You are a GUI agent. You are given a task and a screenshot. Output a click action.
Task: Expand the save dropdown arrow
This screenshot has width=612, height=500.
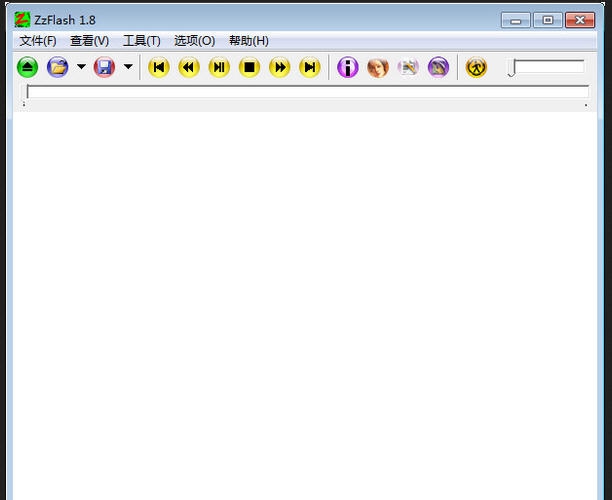128,67
